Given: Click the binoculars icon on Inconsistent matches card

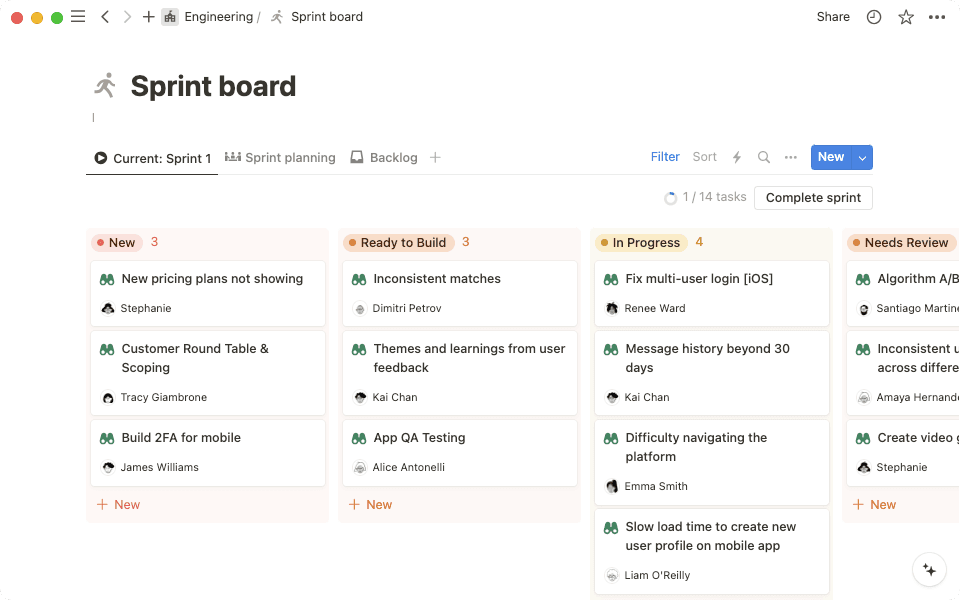Looking at the screenshot, I should pyautogui.click(x=359, y=278).
